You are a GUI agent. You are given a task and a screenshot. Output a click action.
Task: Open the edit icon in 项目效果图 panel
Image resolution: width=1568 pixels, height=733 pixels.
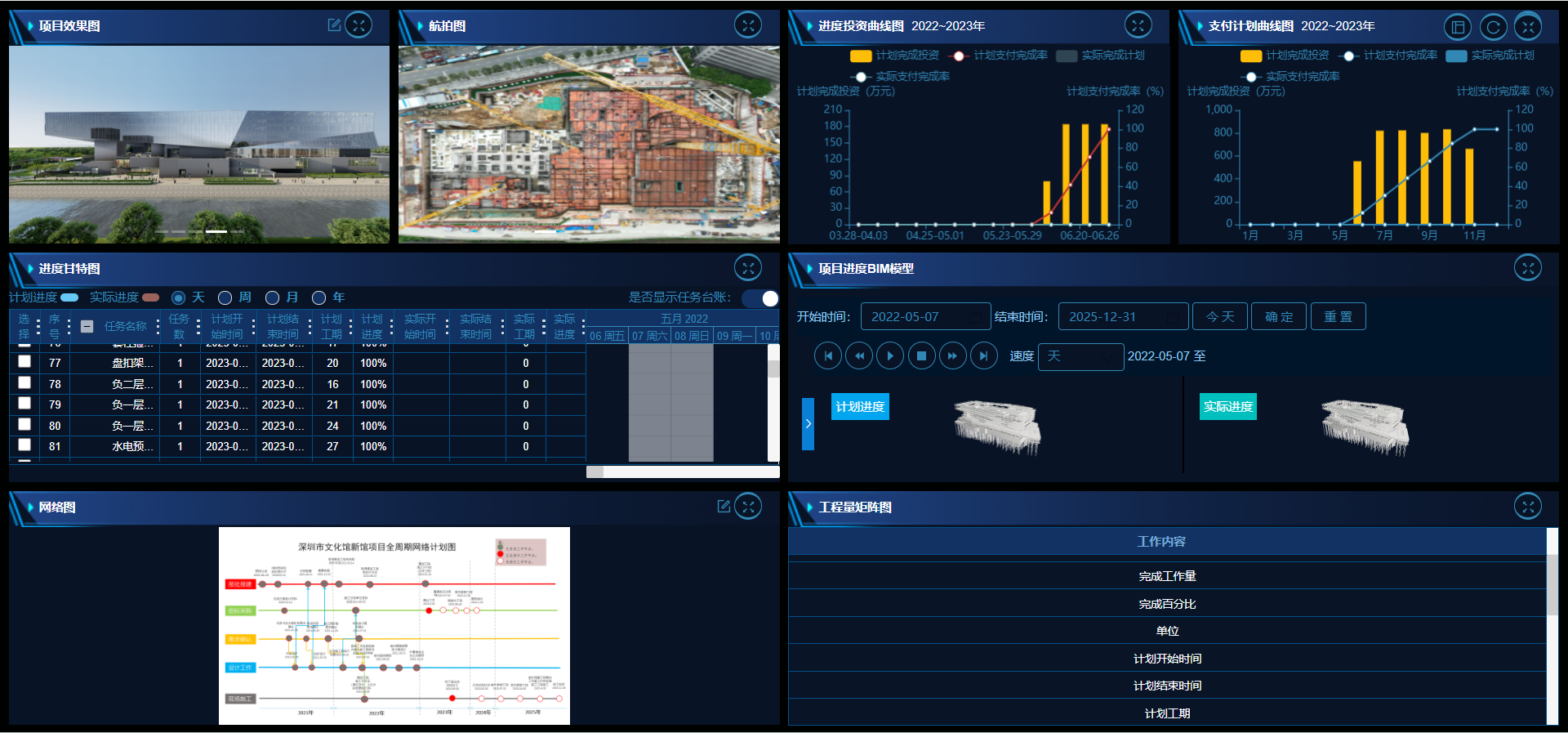pos(334,25)
